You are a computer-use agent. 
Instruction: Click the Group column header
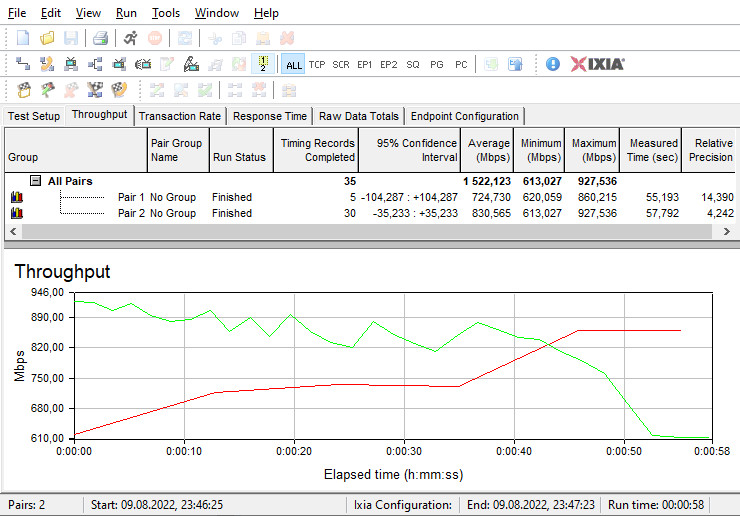click(76, 150)
